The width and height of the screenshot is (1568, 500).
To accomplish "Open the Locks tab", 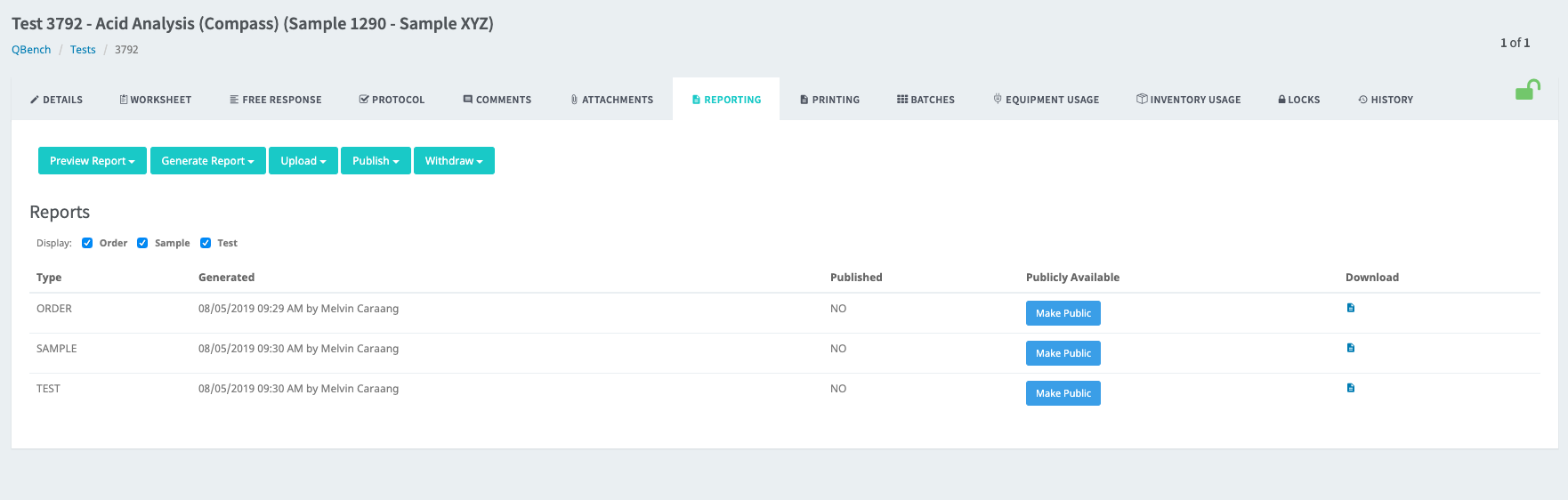I will [x=1298, y=100].
